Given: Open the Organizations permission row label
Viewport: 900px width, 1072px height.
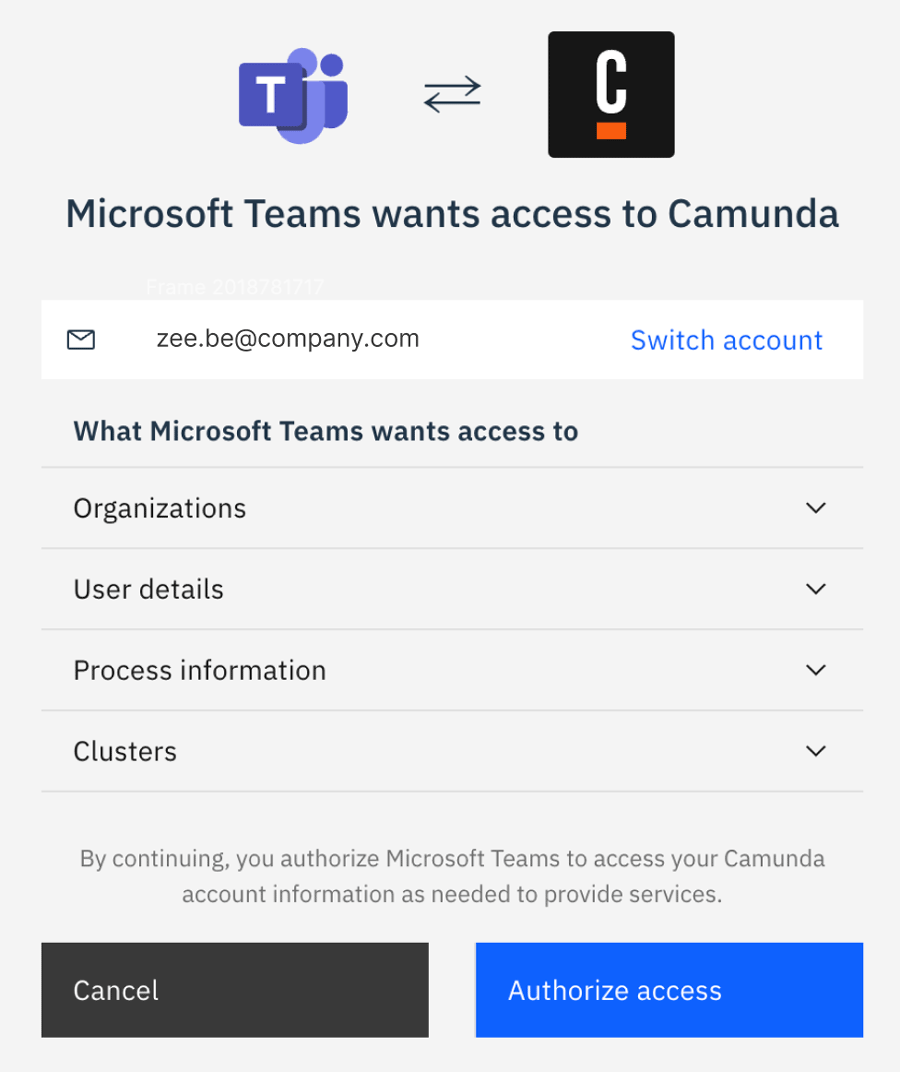Looking at the screenshot, I should [160, 508].
